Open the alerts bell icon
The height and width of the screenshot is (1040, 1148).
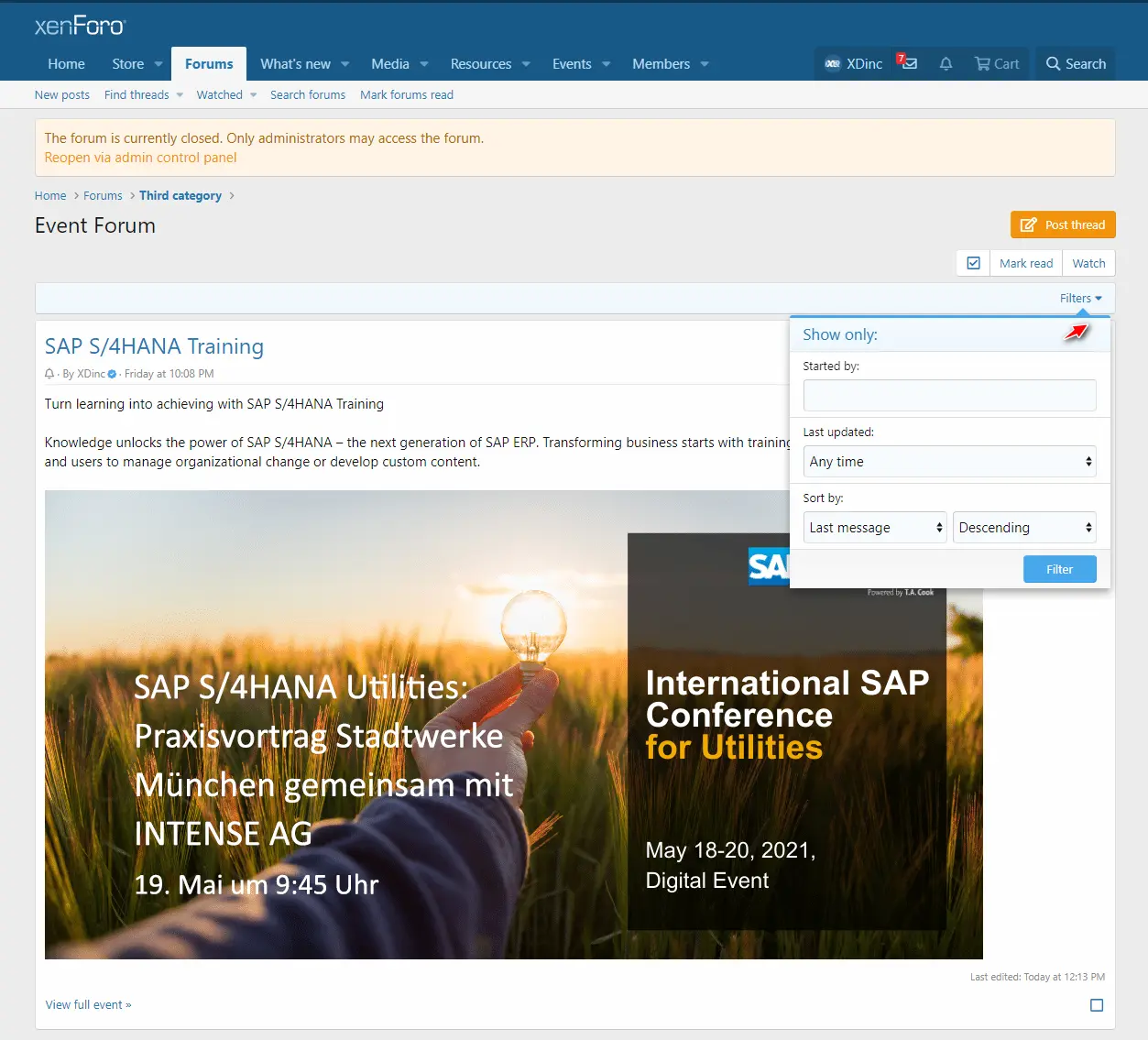[946, 64]
